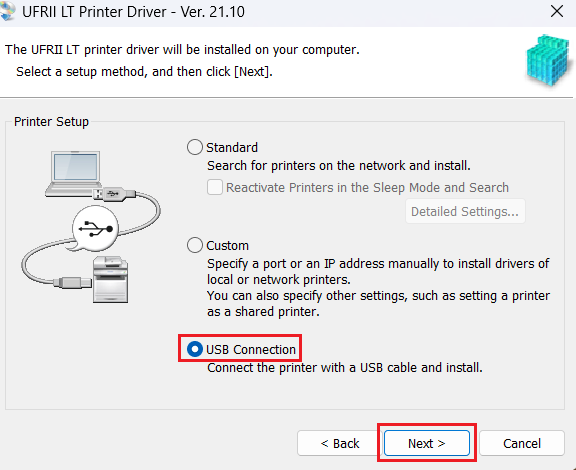576x470 pixels.
Task: Click the Next button
Action: 427,443
